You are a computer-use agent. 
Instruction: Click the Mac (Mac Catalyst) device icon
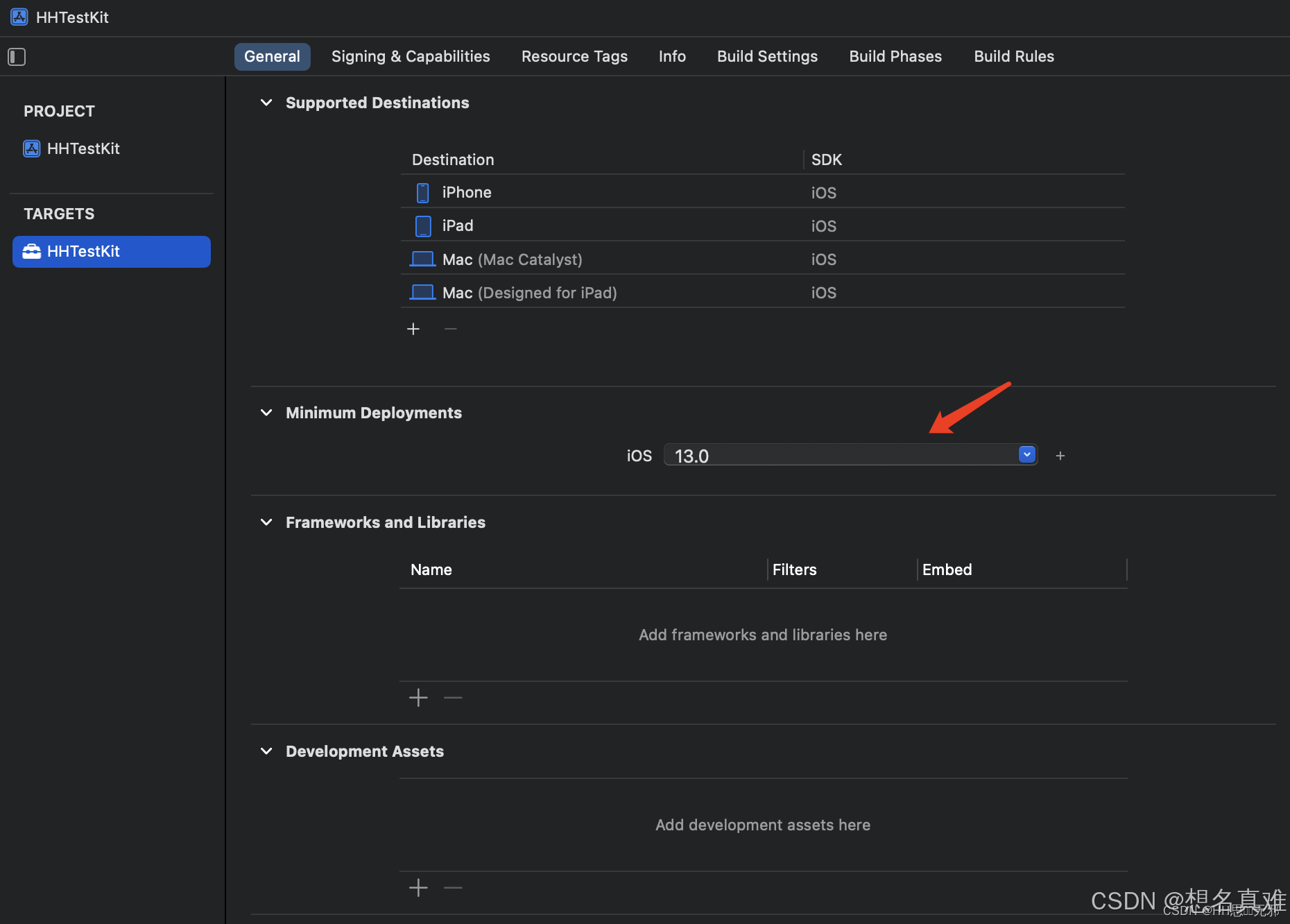(x=422, y=258)
